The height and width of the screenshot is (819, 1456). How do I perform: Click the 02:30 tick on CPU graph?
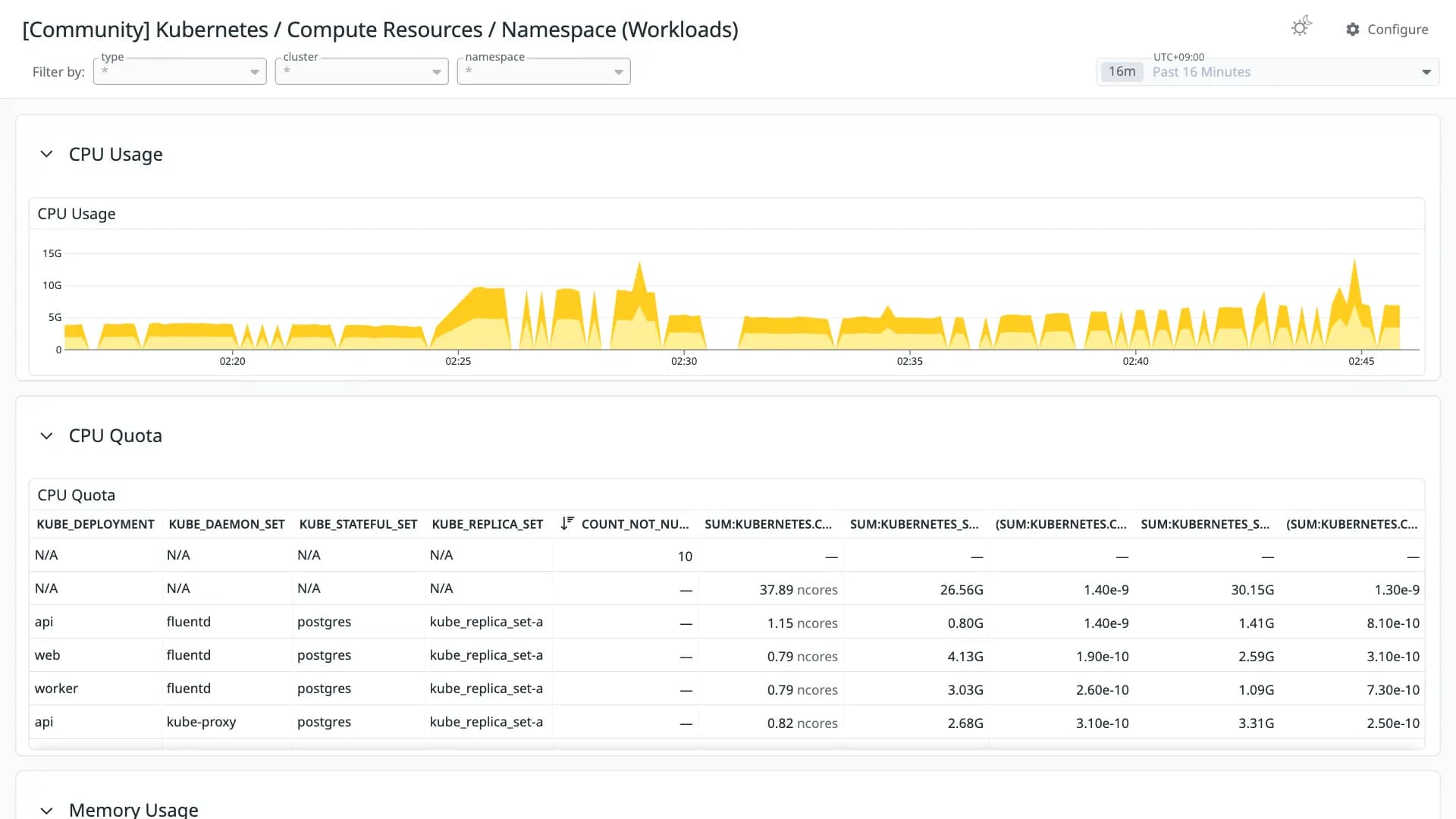pos(684,361)
